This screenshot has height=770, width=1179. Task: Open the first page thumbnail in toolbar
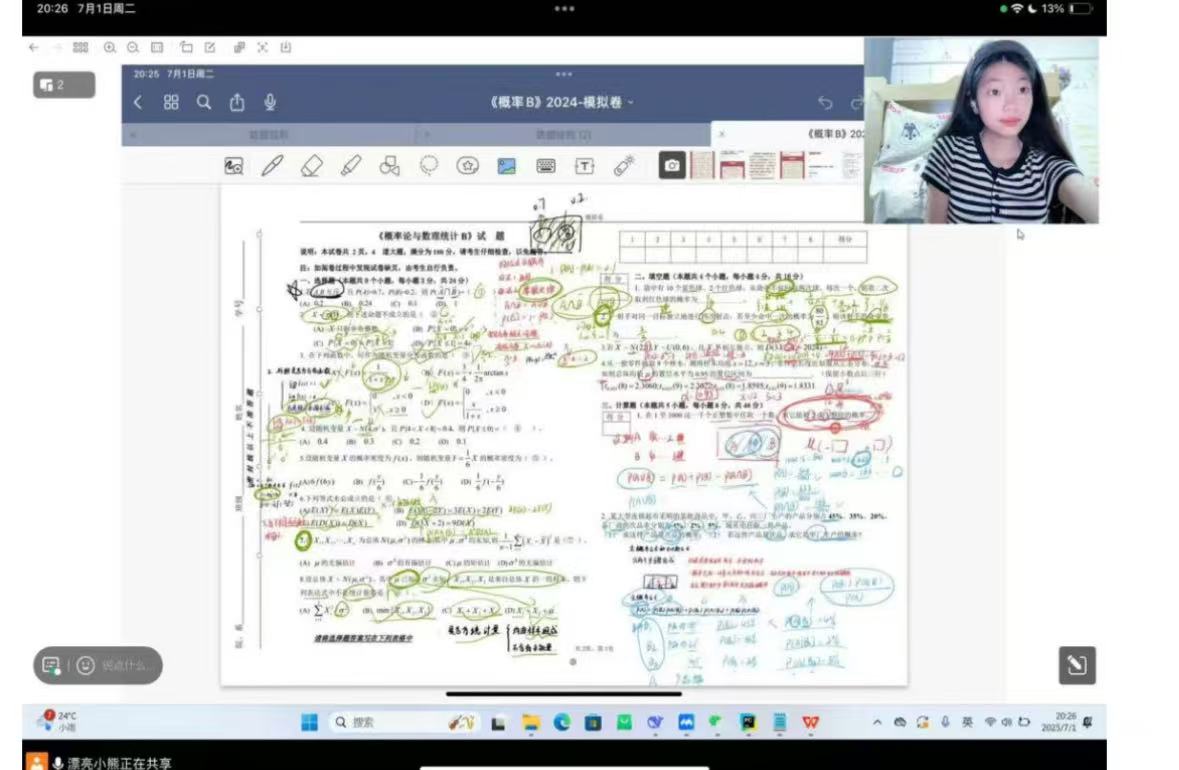[x=702, y=166]
